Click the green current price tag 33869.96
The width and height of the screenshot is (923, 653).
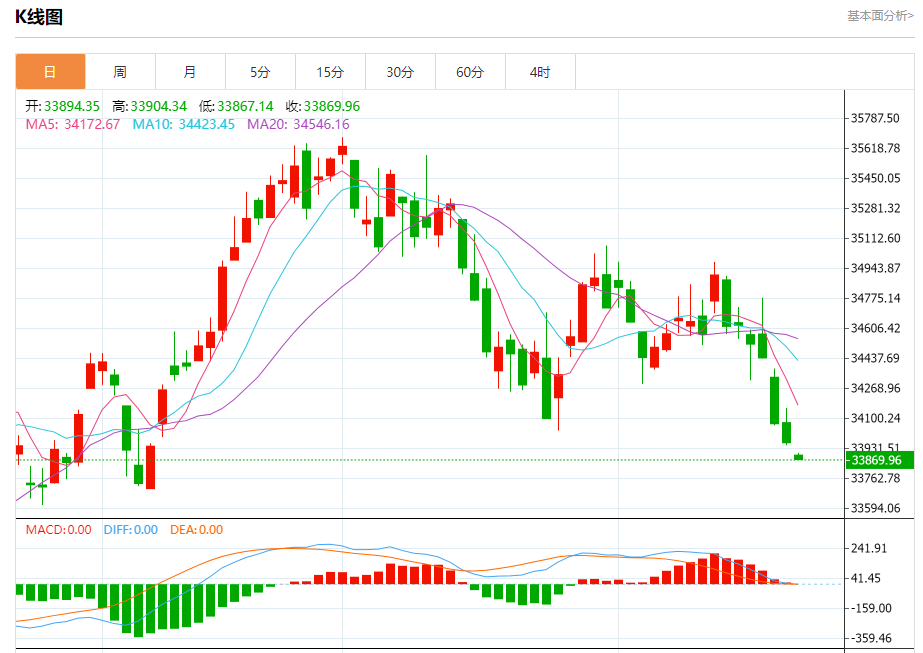(879, 460)
